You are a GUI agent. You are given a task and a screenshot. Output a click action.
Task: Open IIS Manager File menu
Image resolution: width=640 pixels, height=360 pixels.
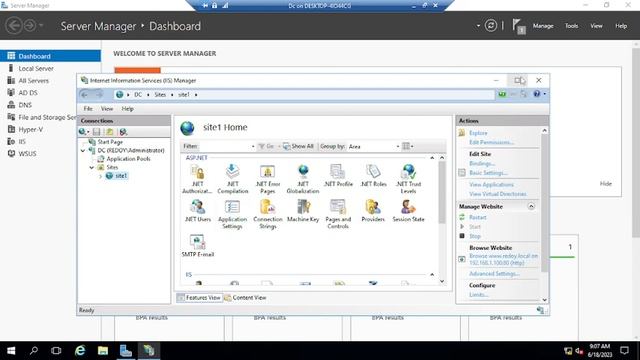88,109
